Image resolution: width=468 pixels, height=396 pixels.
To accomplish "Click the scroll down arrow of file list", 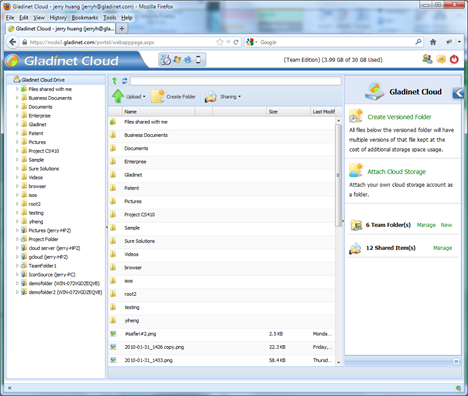I will [338, 362].
